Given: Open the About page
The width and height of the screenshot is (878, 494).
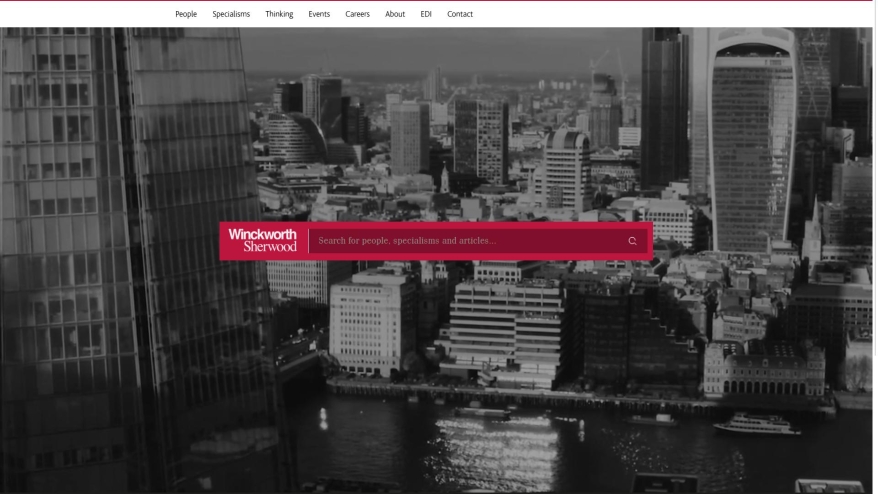Looking at the screenshot, I should (x=395, y=14).
